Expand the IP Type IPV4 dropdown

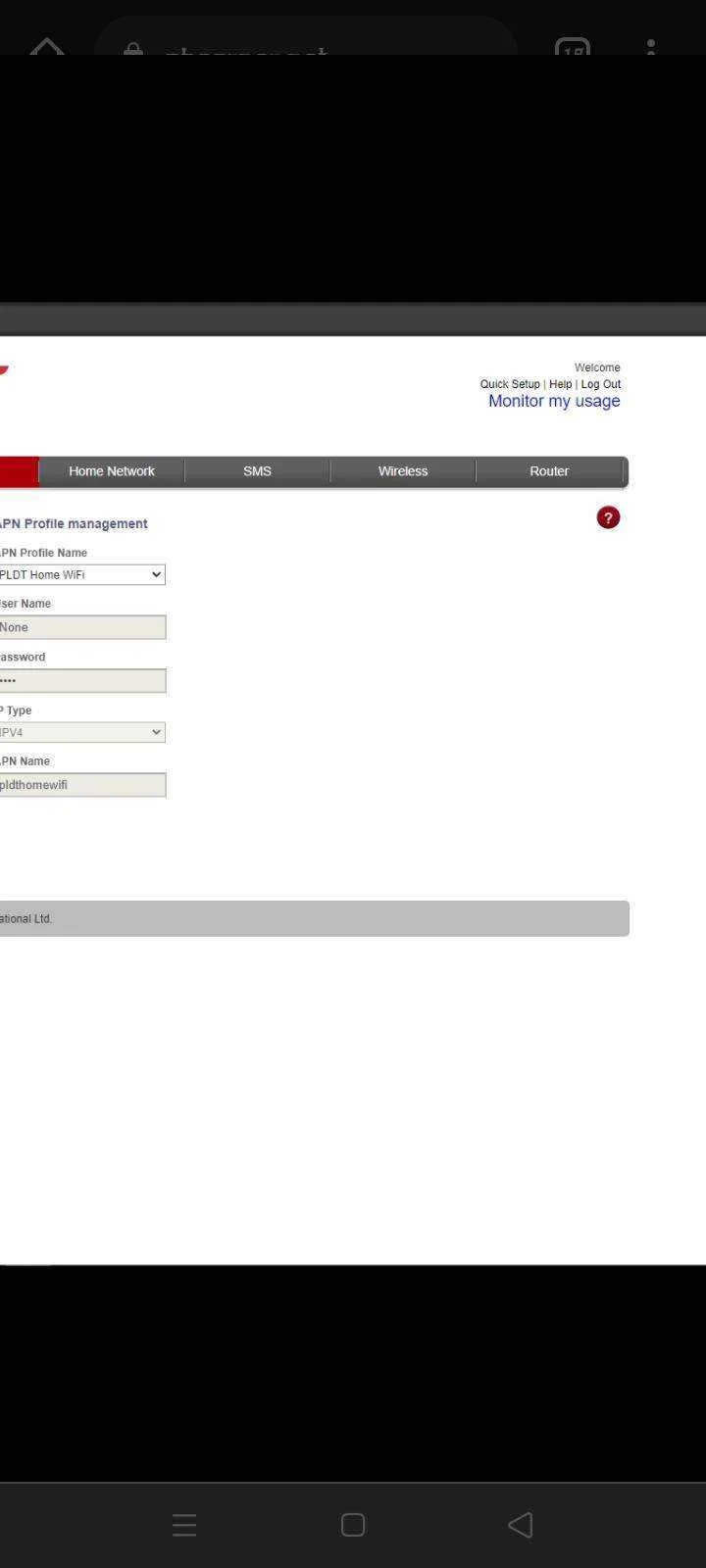82,732
